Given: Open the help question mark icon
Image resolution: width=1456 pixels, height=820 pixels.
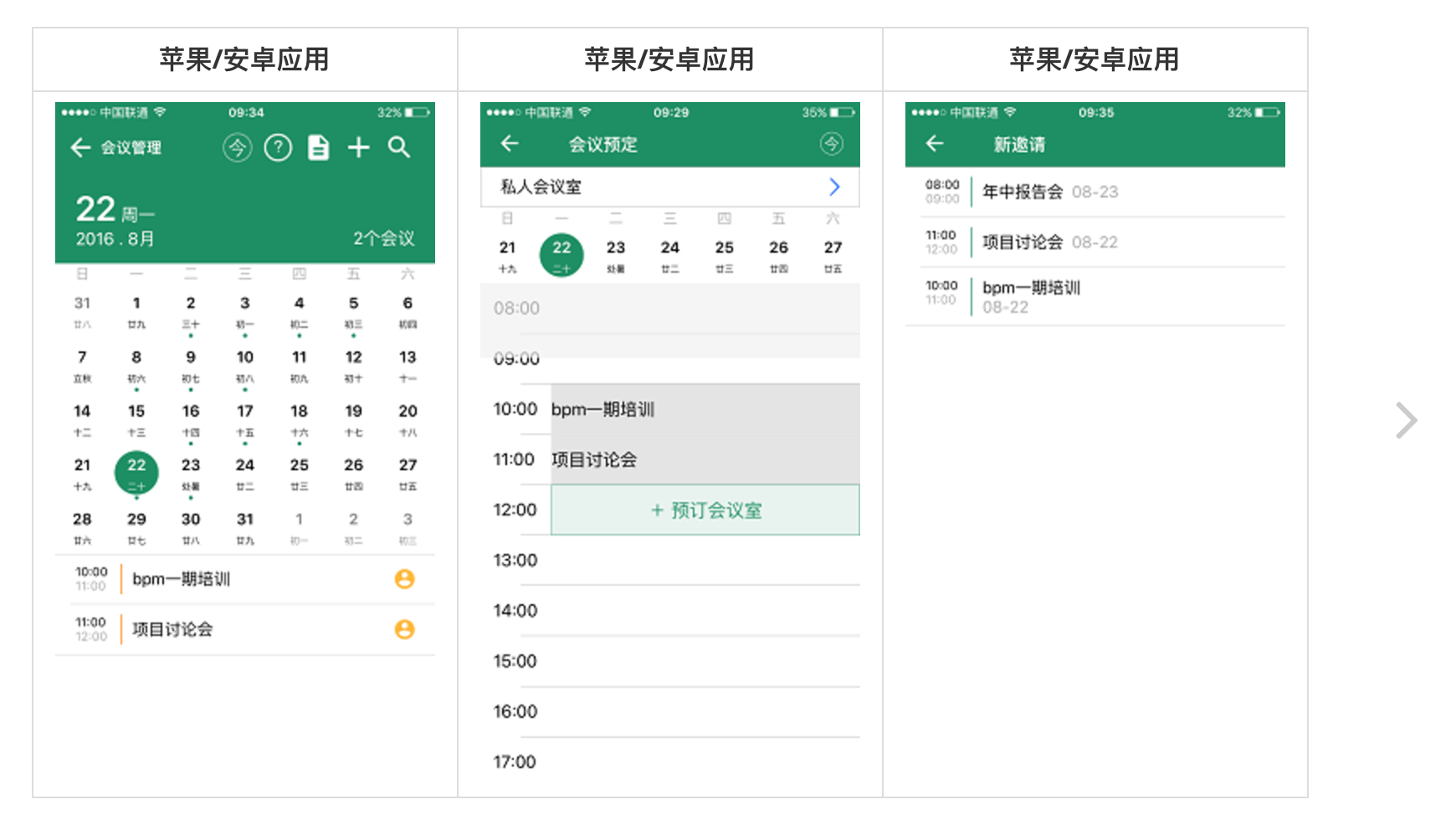Looking at the screenshot, I should pyautogui.click(x=278, y=148).
